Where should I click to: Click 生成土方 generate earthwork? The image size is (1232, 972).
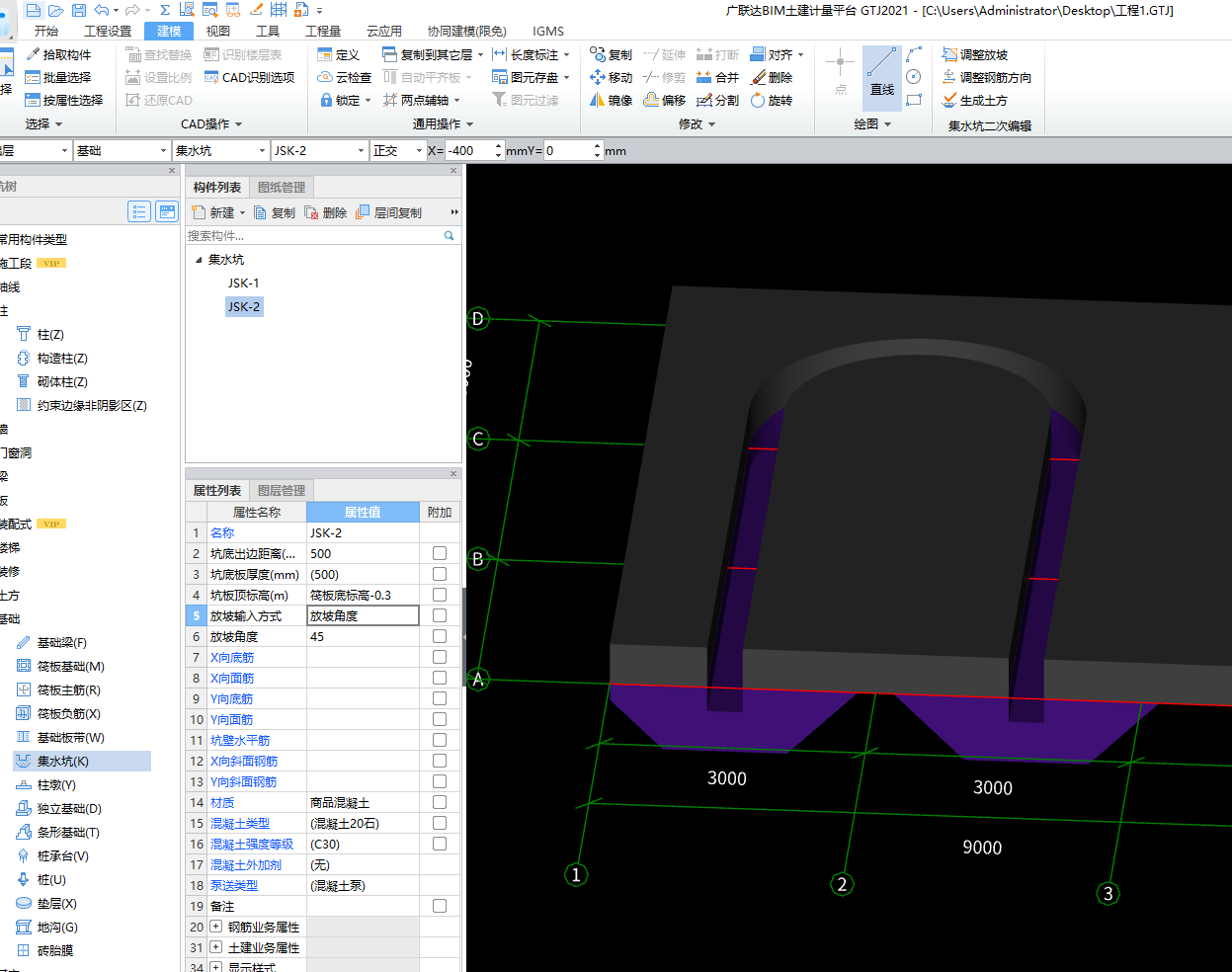click(975, 100)
